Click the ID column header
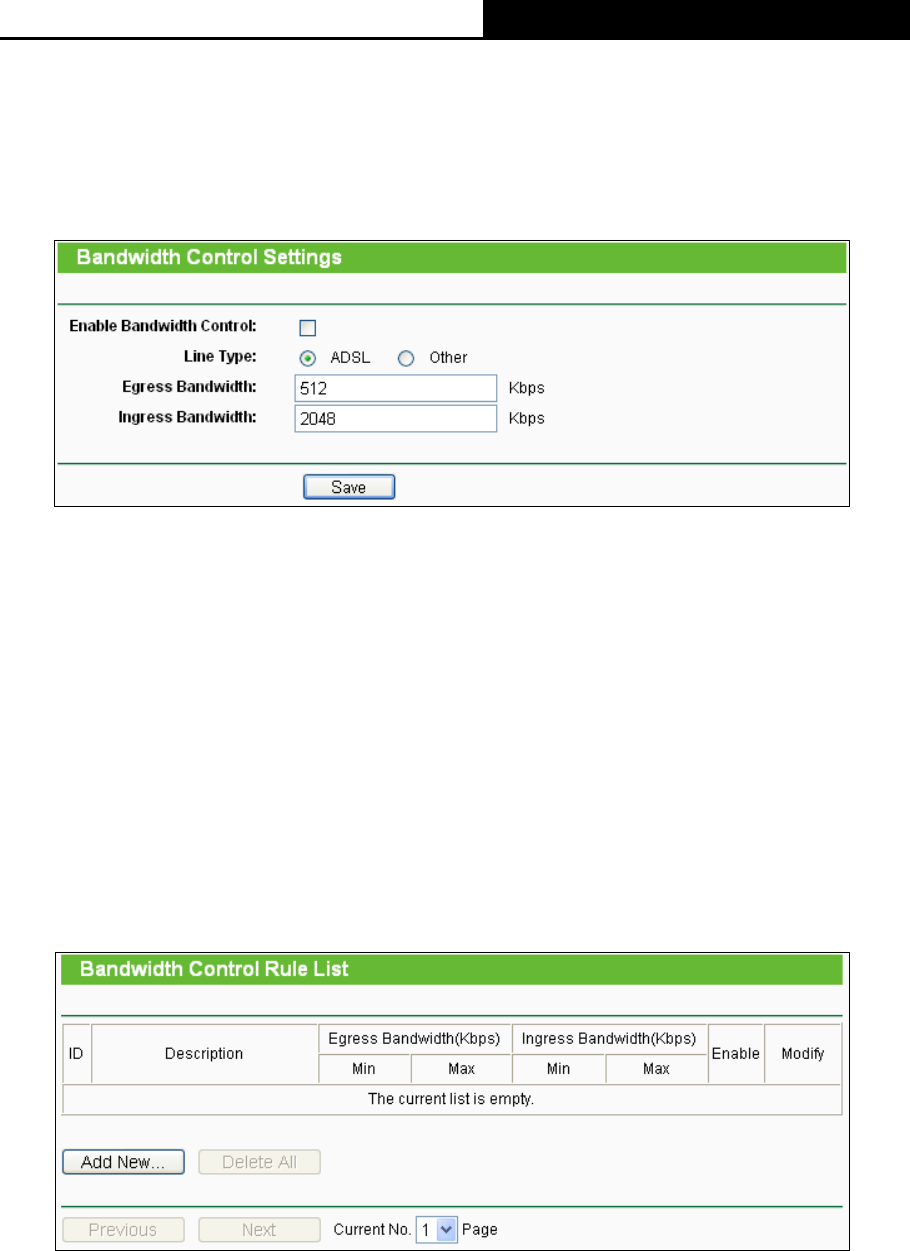 pos(77,1053)
